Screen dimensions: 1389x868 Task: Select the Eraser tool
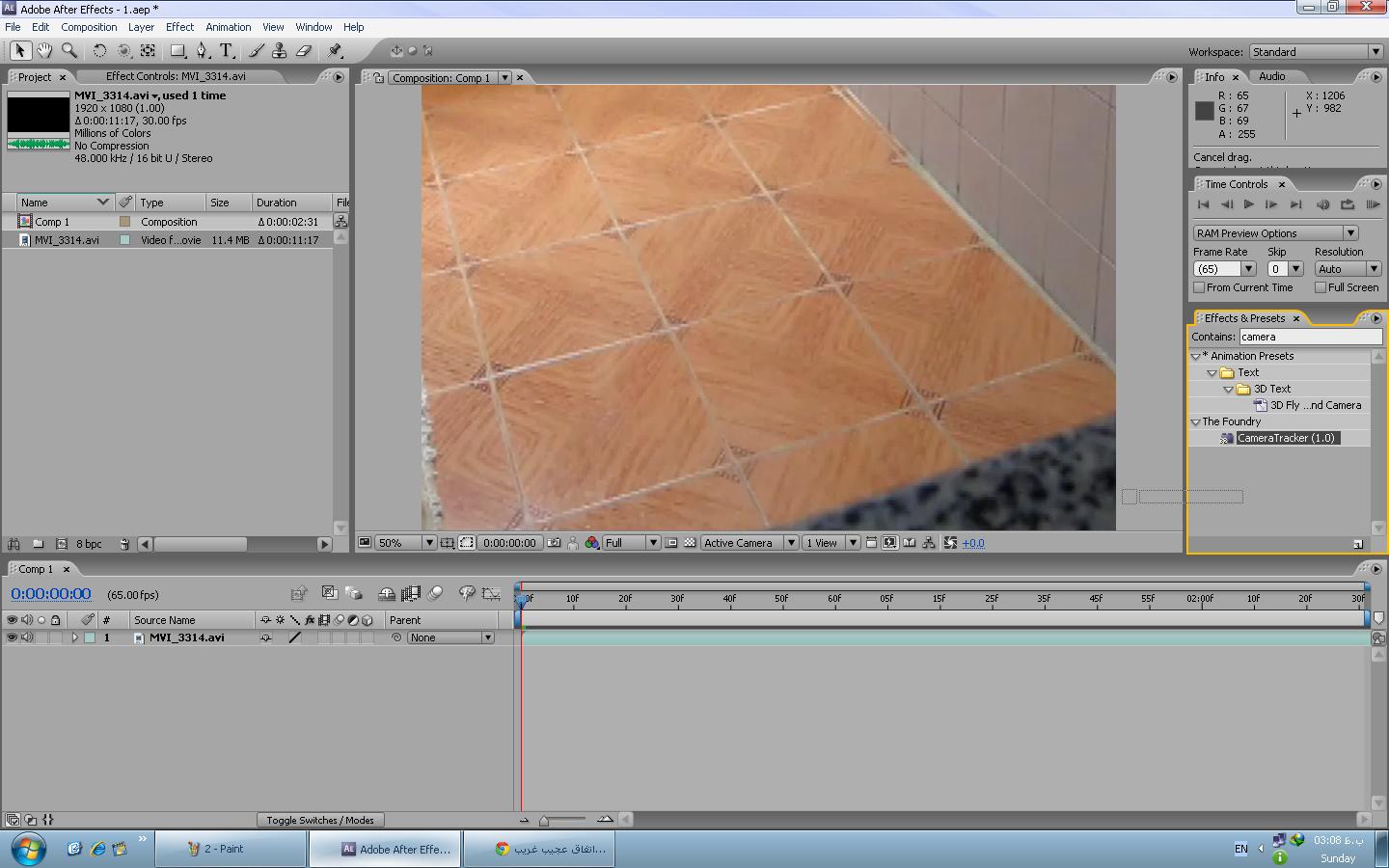click(x=304, y=51)
